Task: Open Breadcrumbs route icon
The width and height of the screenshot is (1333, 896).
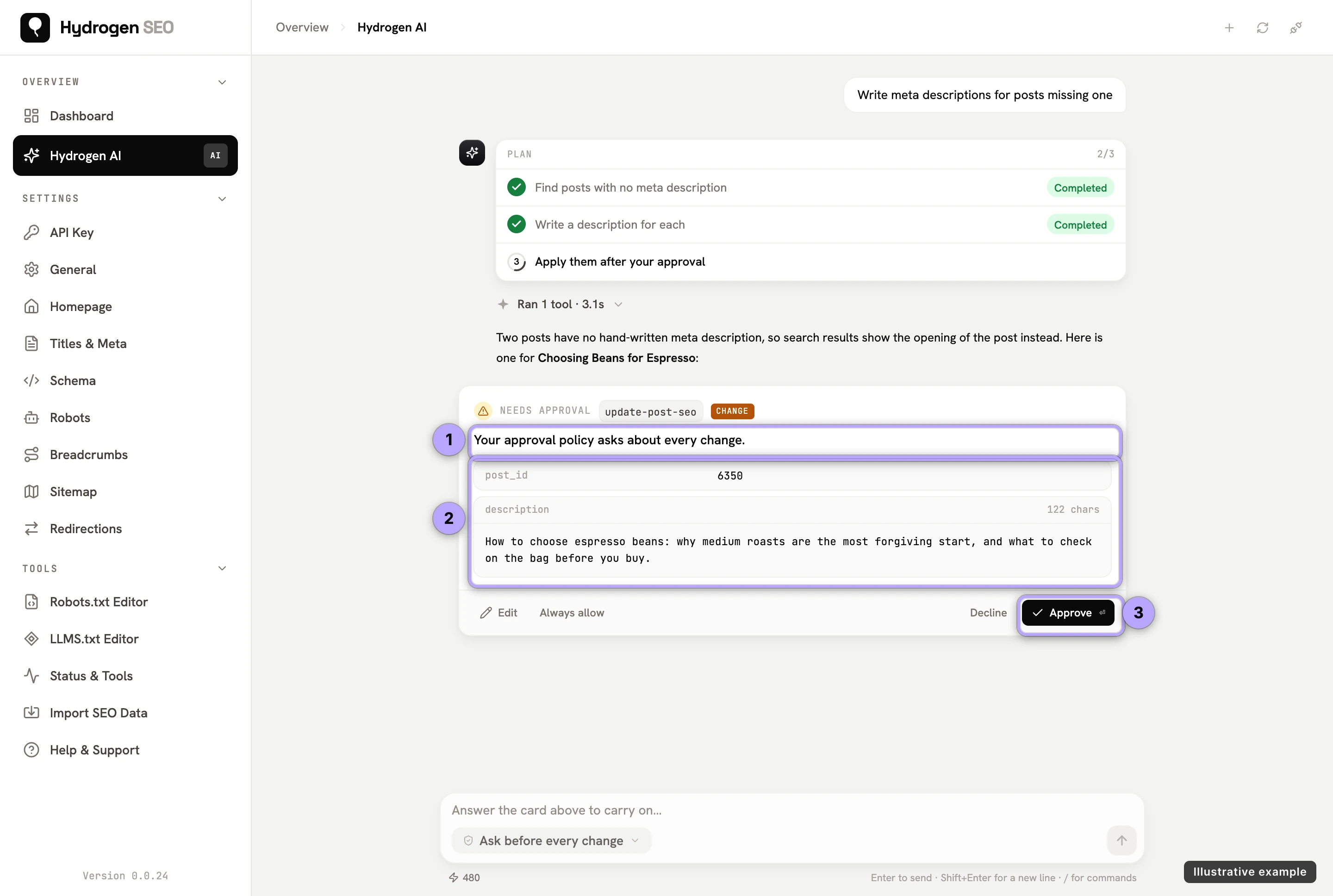Action: tap(31, 455)
